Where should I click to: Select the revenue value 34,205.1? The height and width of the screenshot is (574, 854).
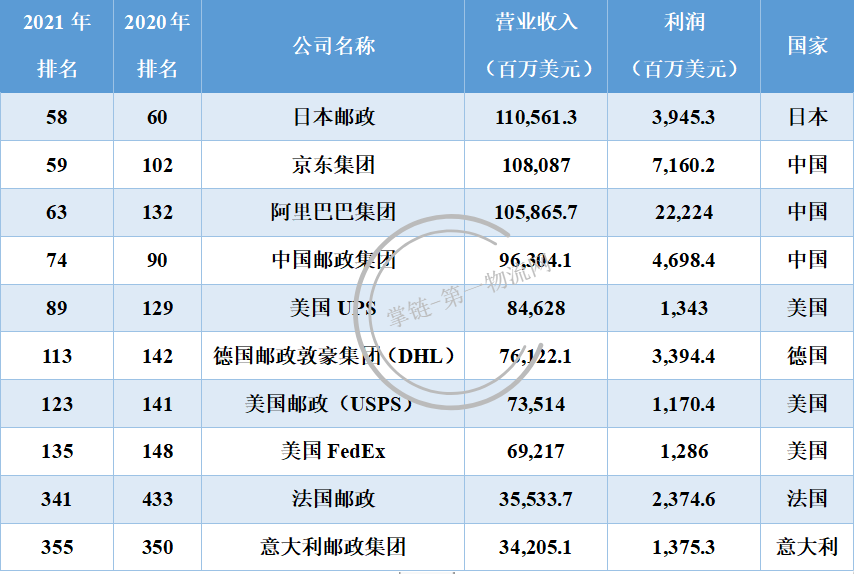[x=536, y=547]
